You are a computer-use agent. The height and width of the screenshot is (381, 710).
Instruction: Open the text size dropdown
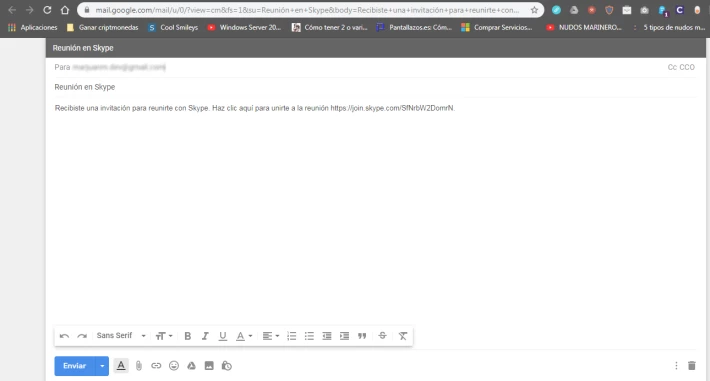click(164, 336)
